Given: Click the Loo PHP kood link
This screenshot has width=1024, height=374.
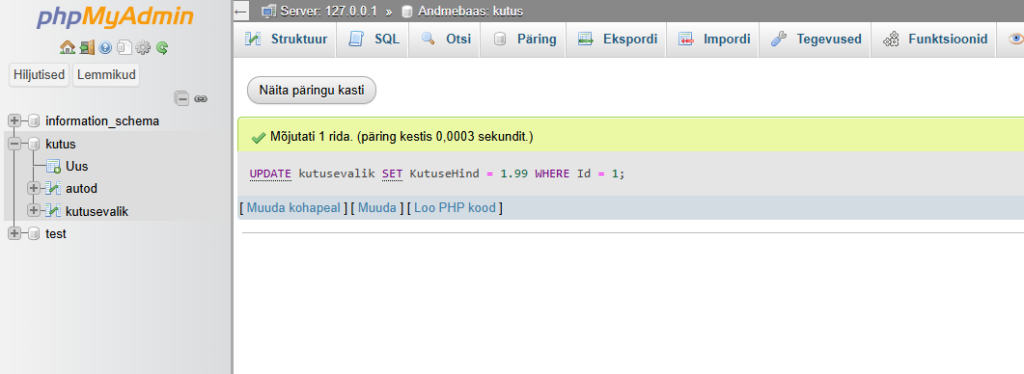Looking at the screenshot, I should [x=456, y=208].
